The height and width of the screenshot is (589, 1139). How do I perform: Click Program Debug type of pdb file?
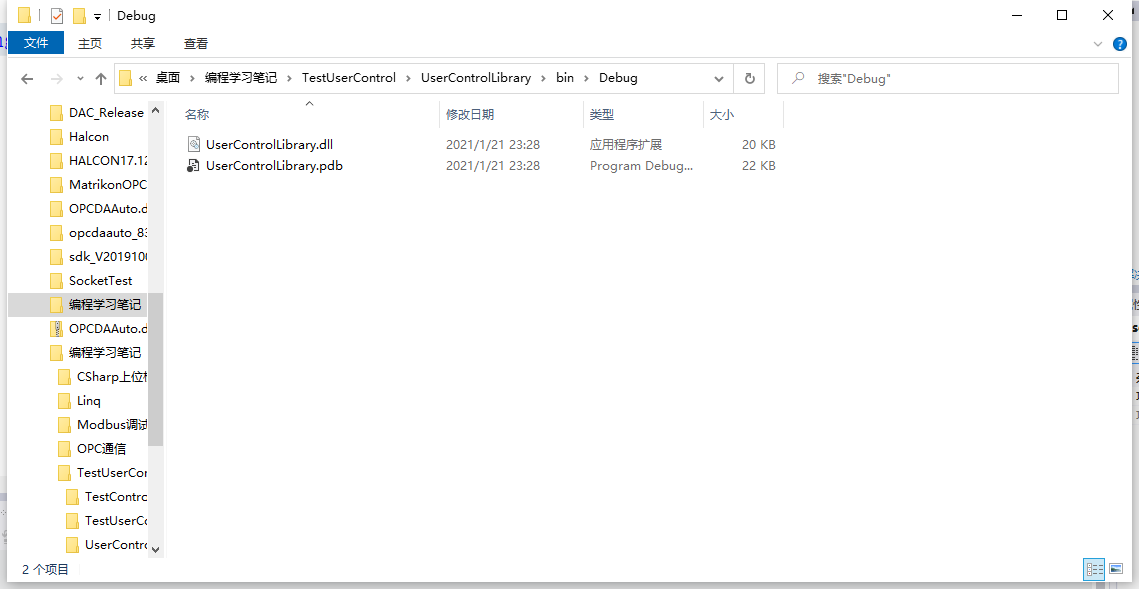point(641,166)
